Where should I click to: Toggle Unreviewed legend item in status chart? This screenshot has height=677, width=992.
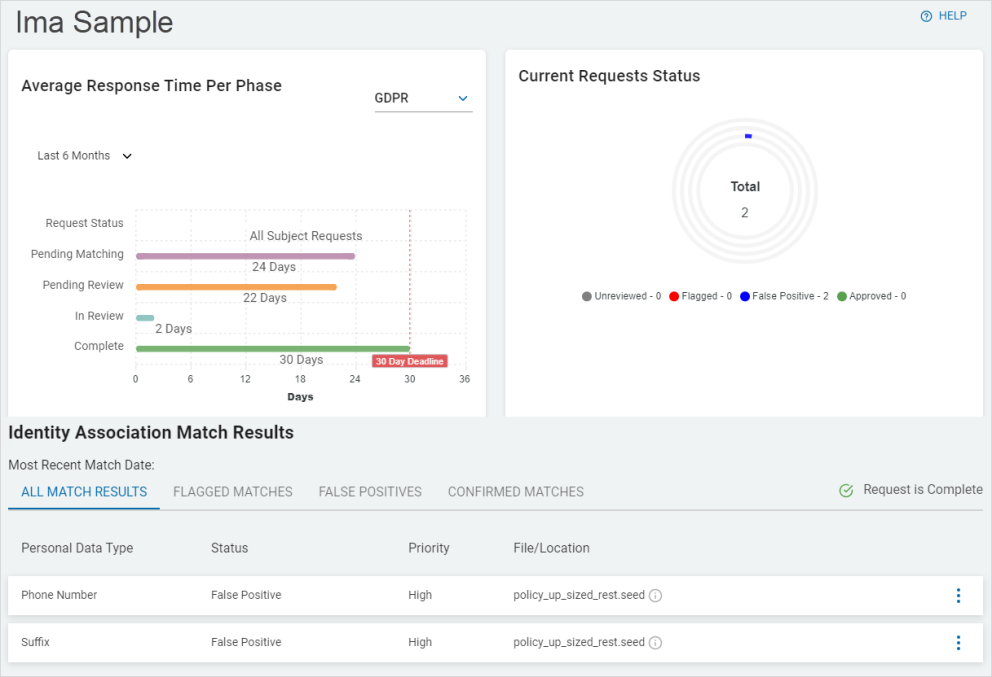tap(621, 297)
